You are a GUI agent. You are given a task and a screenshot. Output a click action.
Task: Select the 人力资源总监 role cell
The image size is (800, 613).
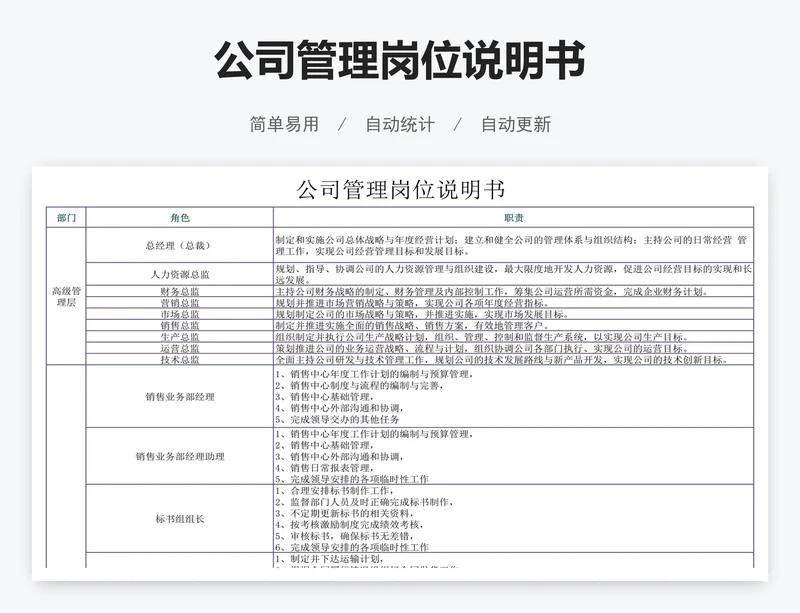click(x=180, y=274)
